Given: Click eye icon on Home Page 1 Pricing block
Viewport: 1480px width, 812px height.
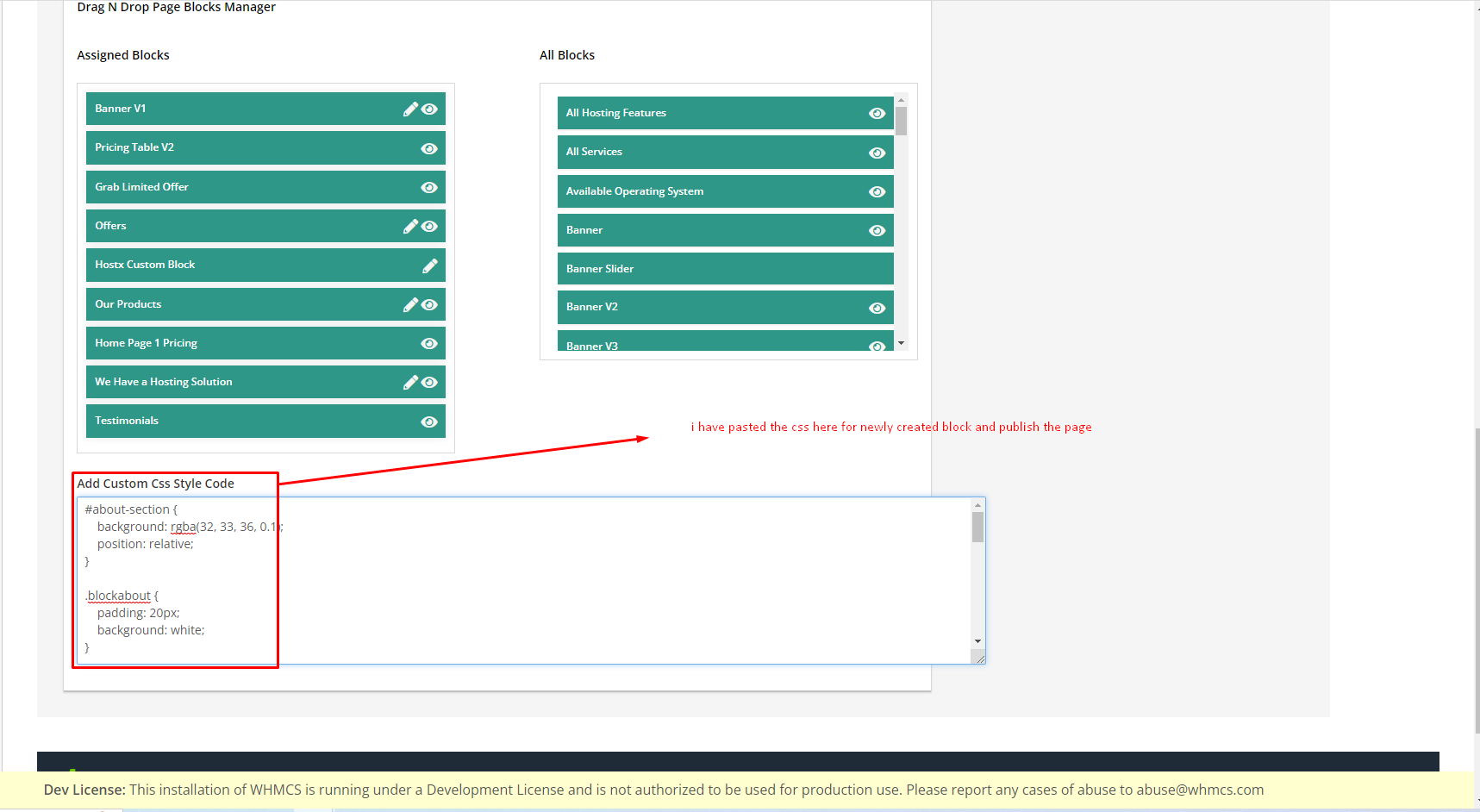Looking at the screenshot, I should (x=429, y=343).
